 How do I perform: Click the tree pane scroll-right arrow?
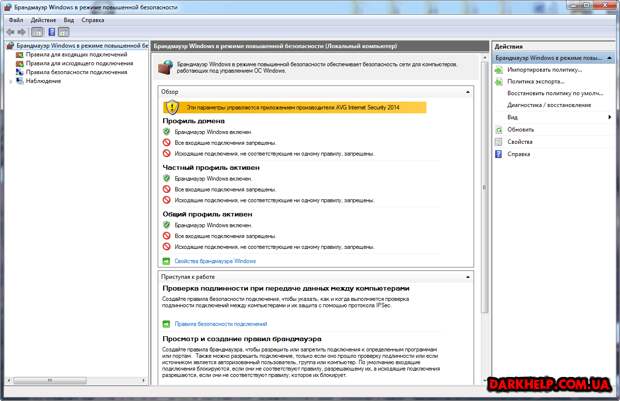[x=144, y=380]
